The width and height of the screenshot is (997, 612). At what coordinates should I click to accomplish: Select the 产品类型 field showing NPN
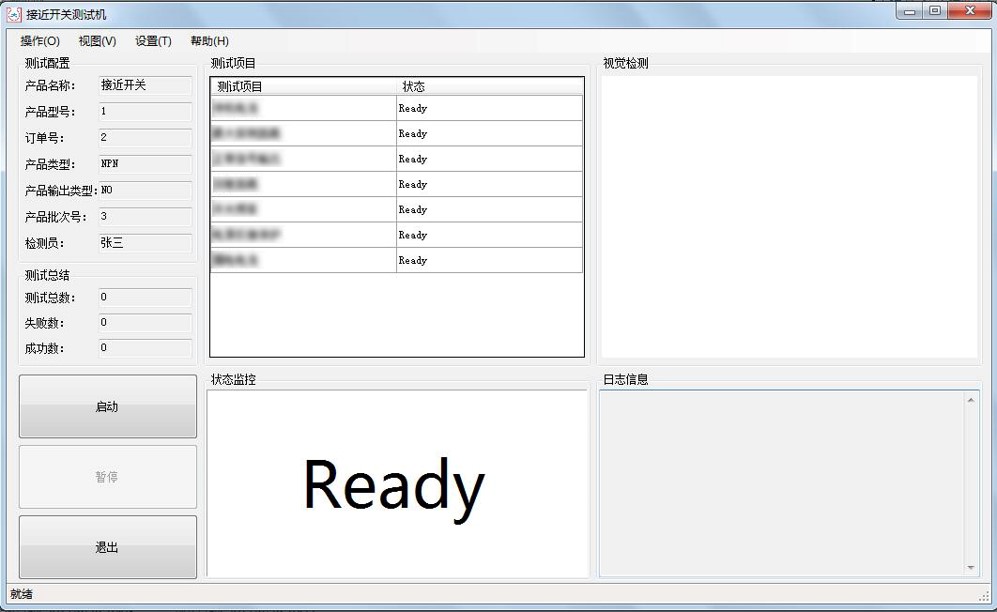145,164
